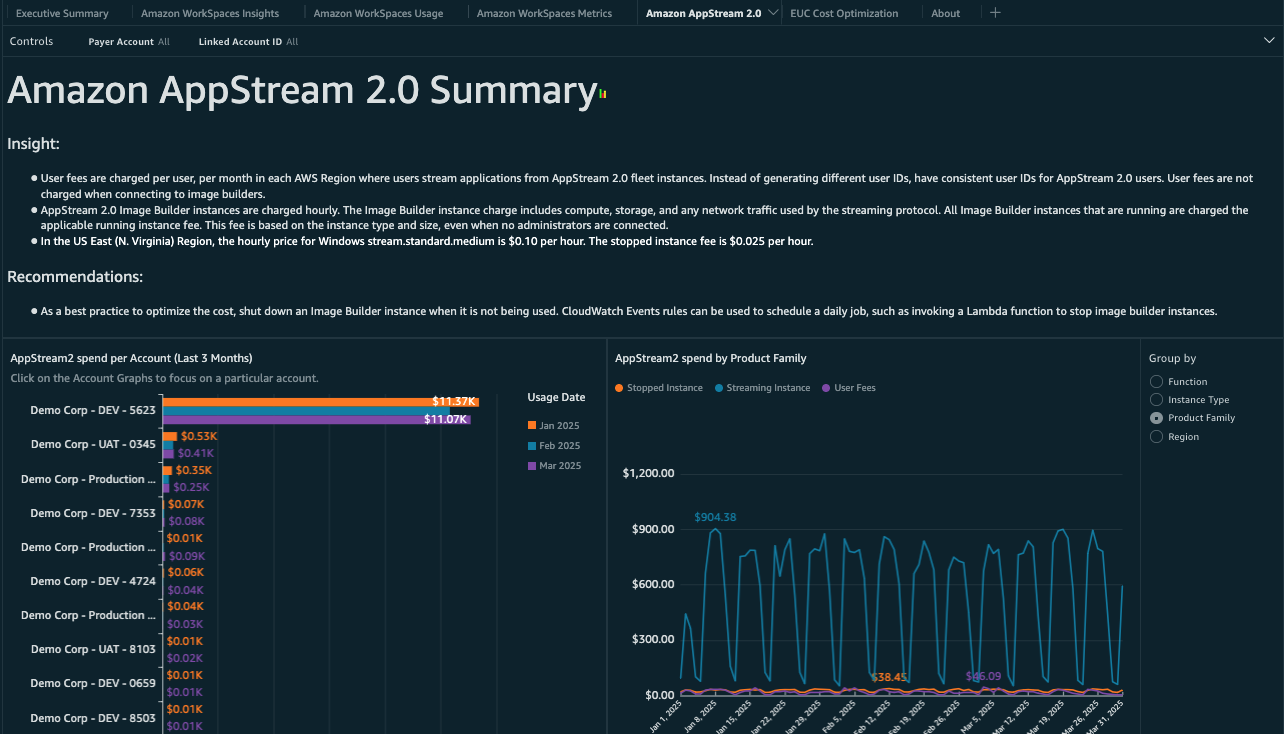This screenshot has height=734, width=1284.
Task: Open the Payer Account filter
Action: click(129, 41)
